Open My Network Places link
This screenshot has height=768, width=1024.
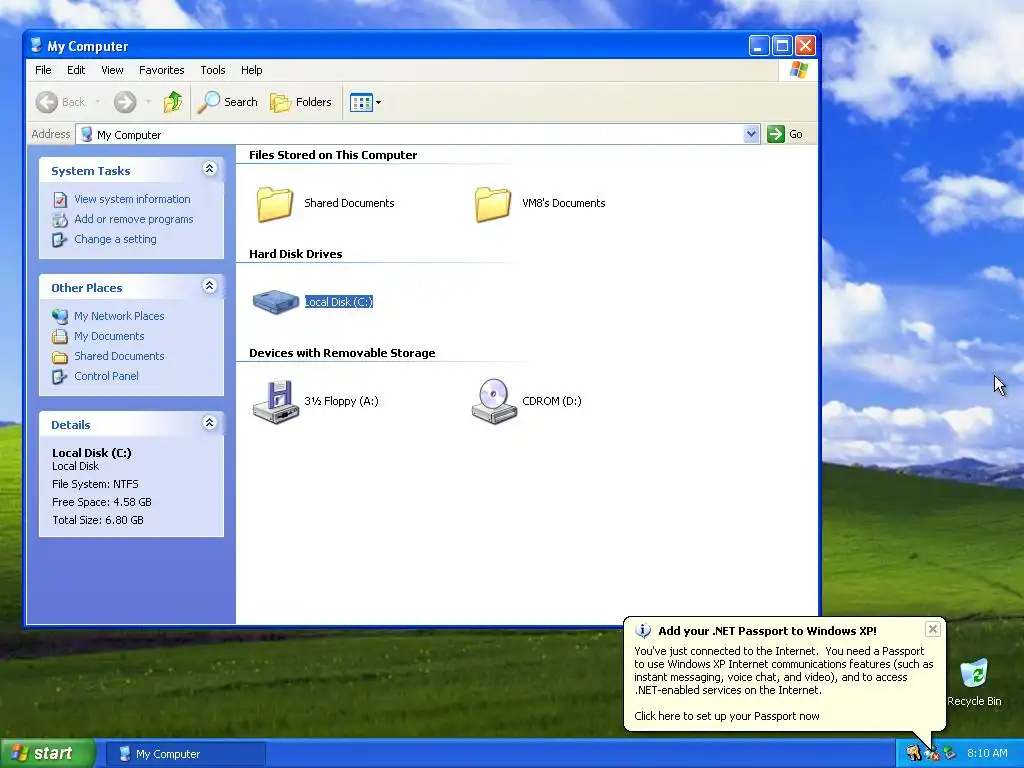(x=120, y=316)
